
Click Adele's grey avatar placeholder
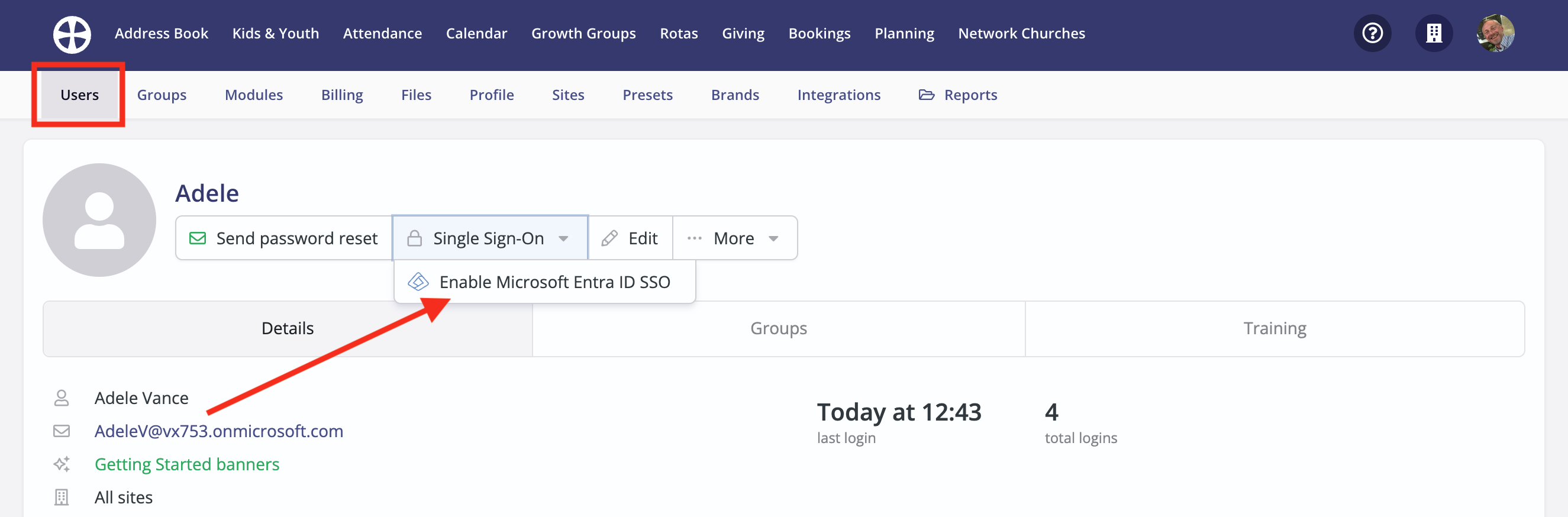[x=99, y=219]
